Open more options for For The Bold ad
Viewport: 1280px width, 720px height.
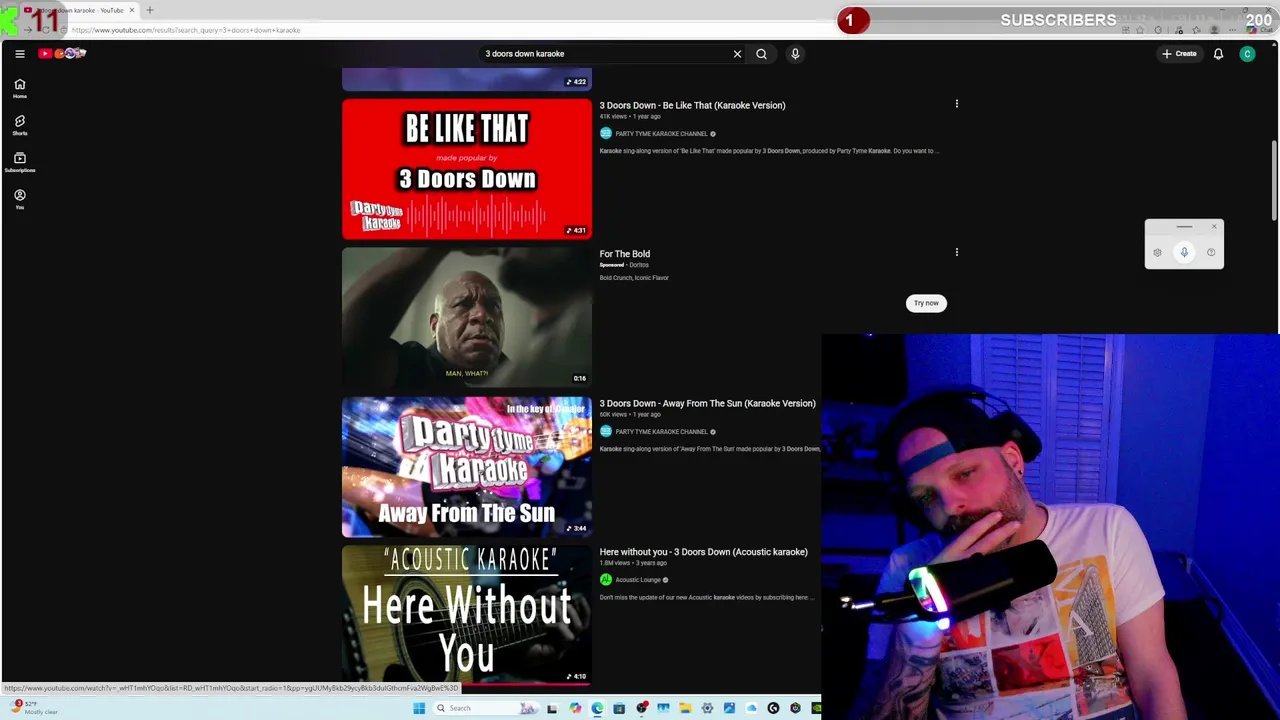click(x=957, y=252)
